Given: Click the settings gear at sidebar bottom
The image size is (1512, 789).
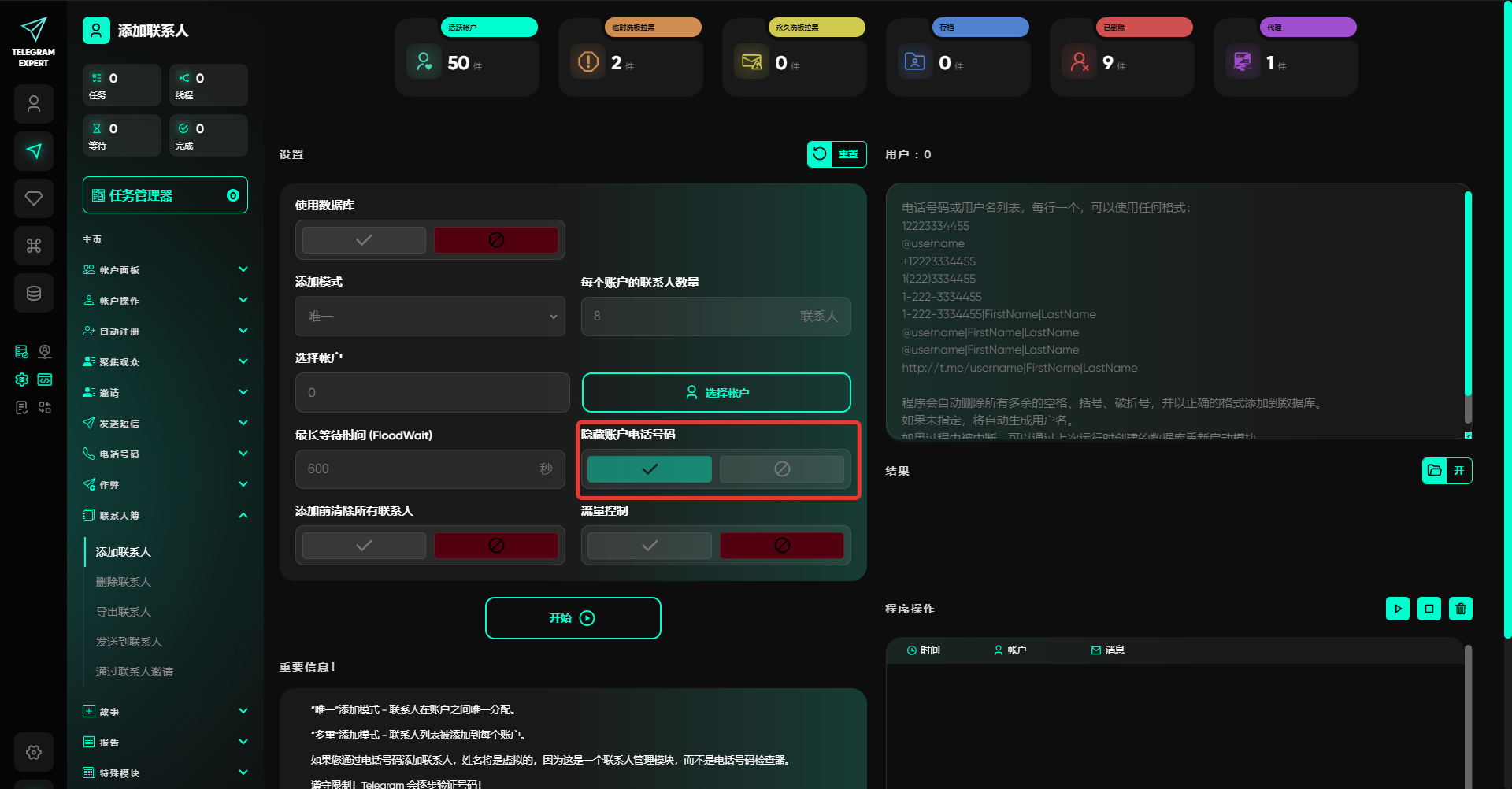Looking at the screenshot, I should 34,752.
